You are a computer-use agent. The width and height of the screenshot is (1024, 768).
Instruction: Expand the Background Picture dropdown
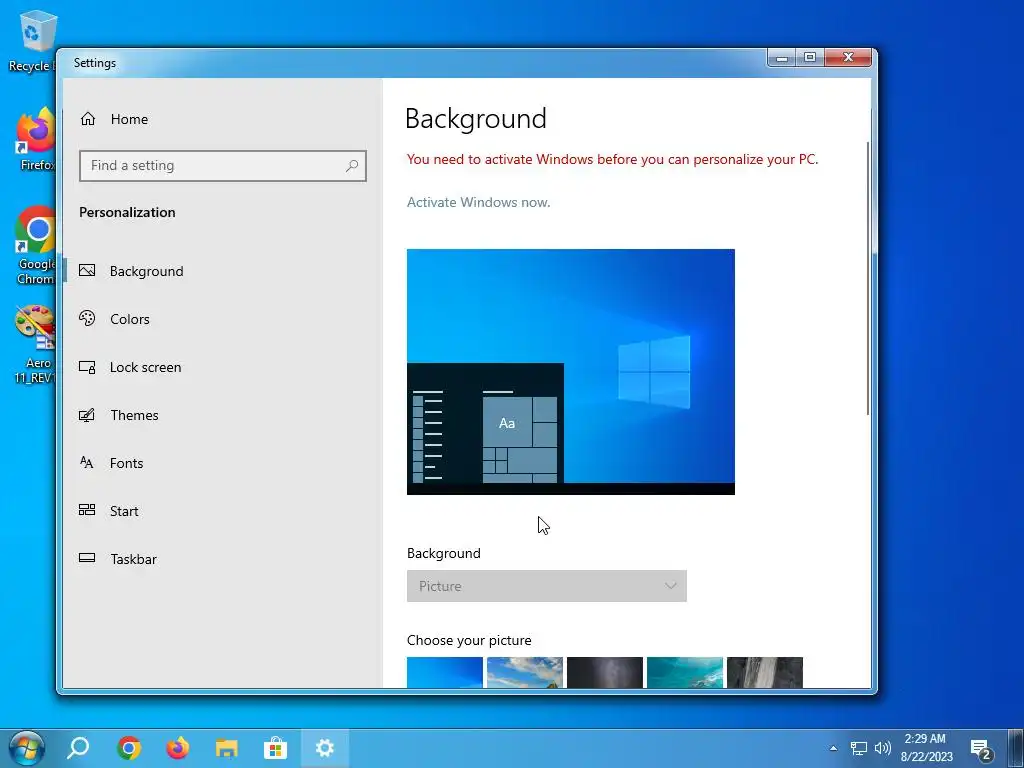pos(547,586)
